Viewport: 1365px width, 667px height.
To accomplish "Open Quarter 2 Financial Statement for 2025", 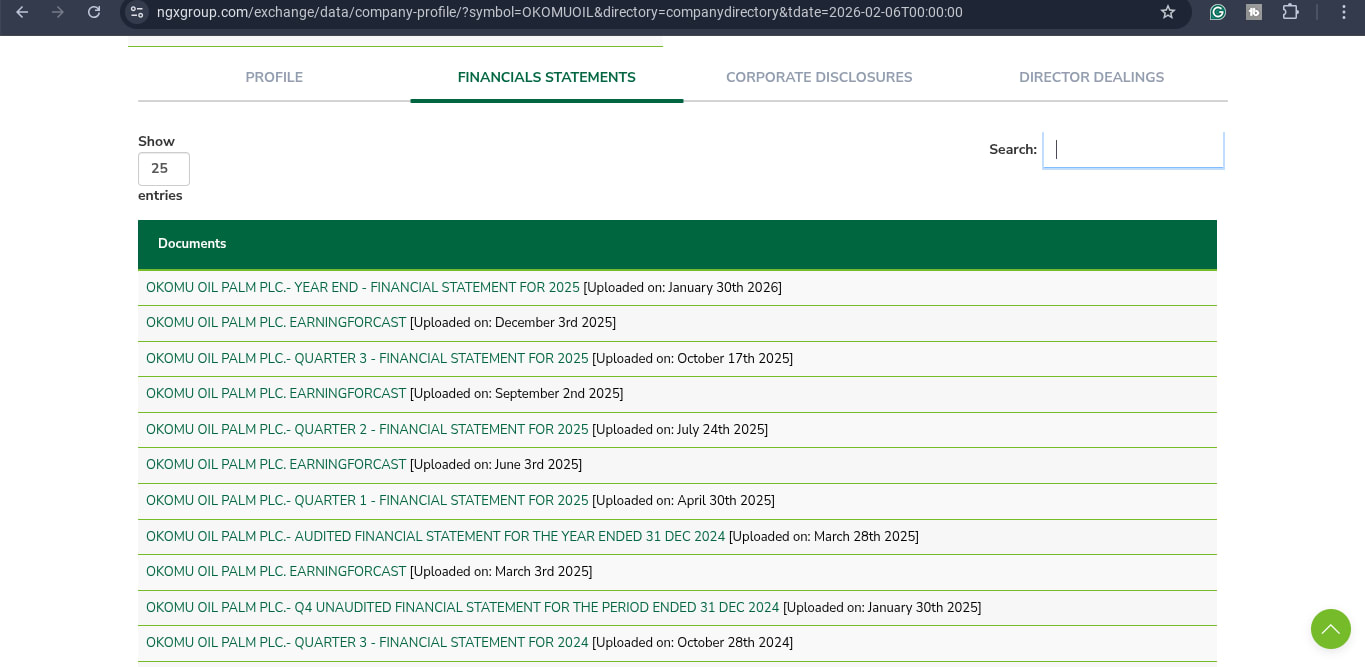I will click(367, 430).
